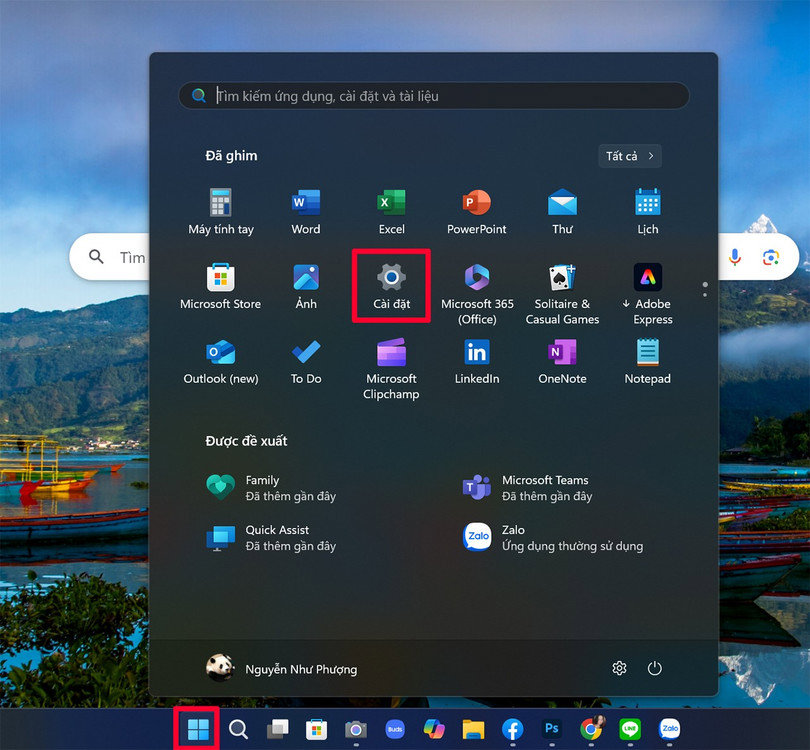Image resolution: width=810 pixels, height=750 pixels.
Task: Start PowerPoint
Action: click(x=476, y=205)
